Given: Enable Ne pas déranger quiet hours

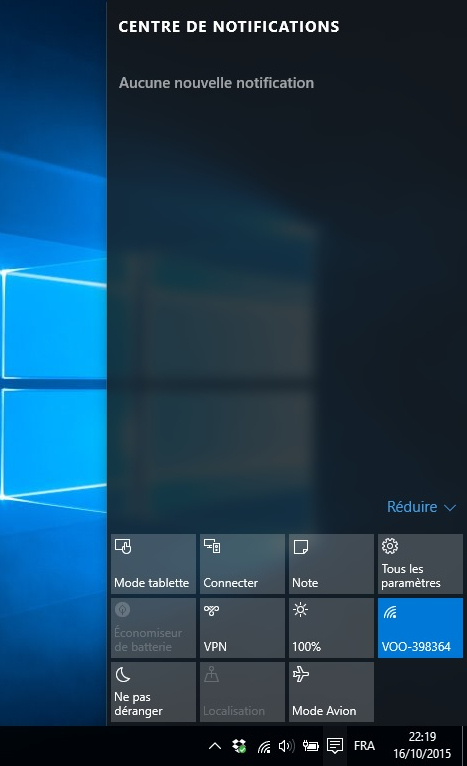Looking at the screenshot, I should point(153,692).
